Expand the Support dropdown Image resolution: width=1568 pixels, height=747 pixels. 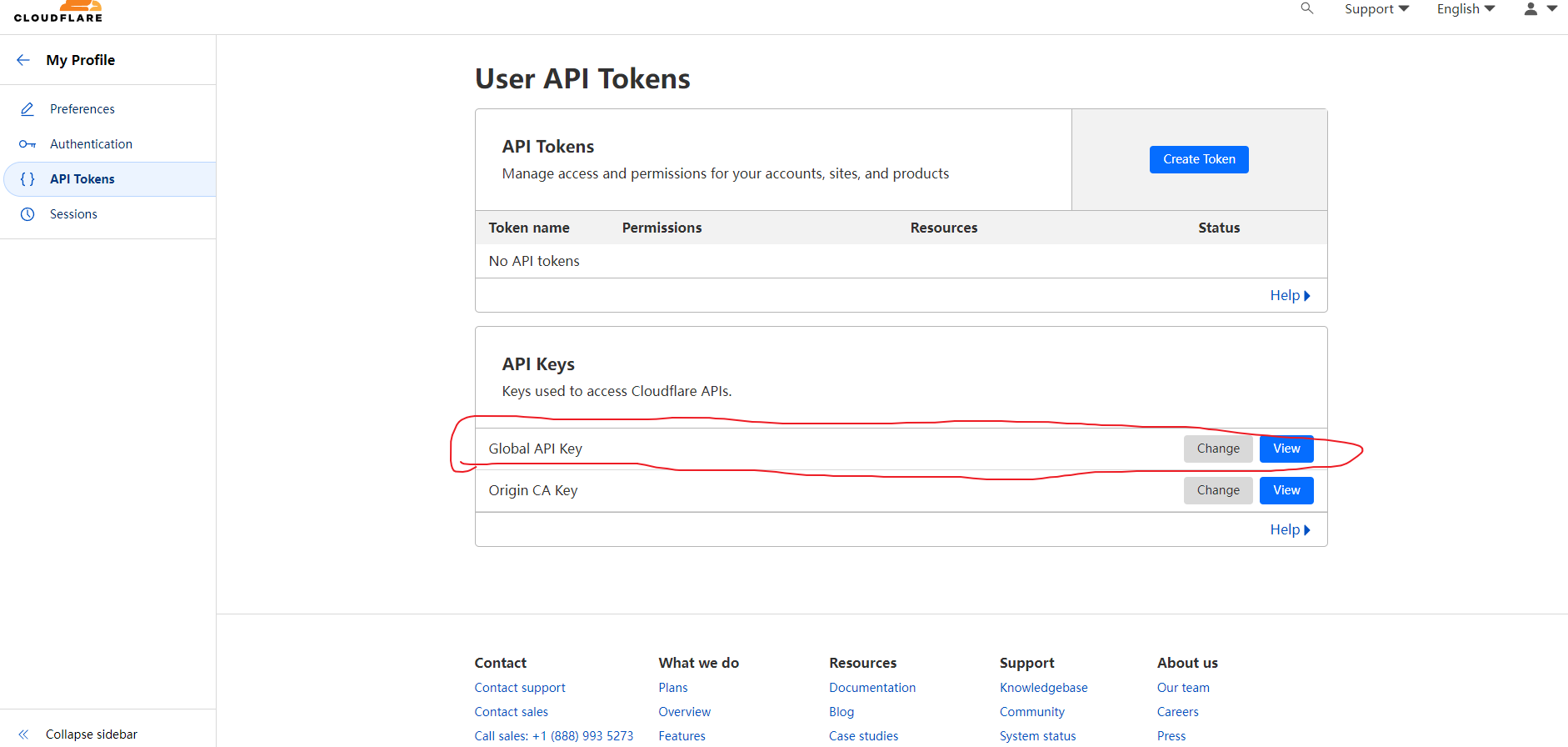[1376, 9]
